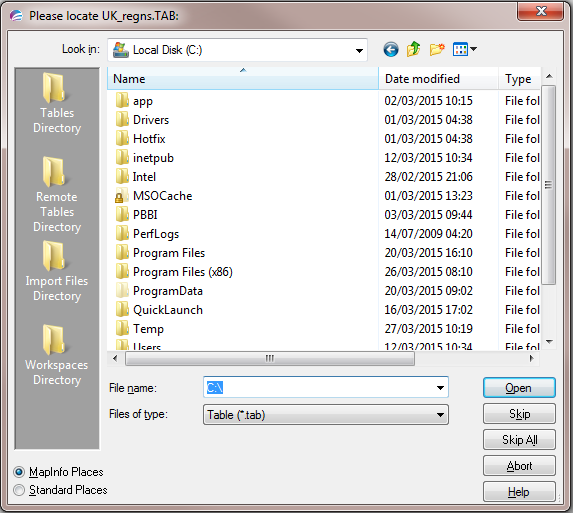573x513 pixels.
Task: Select the Temp folder icon
Action: tap(122, 328)
